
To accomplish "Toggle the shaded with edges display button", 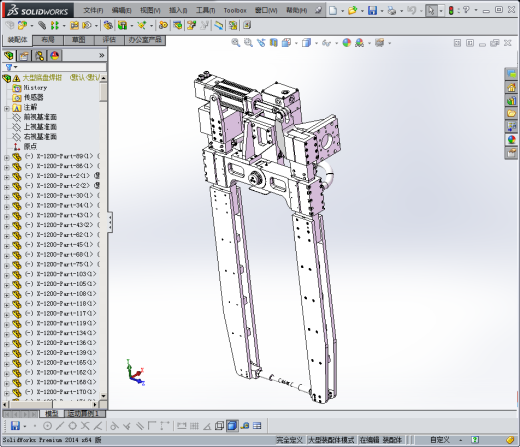I will click(232, 426).
